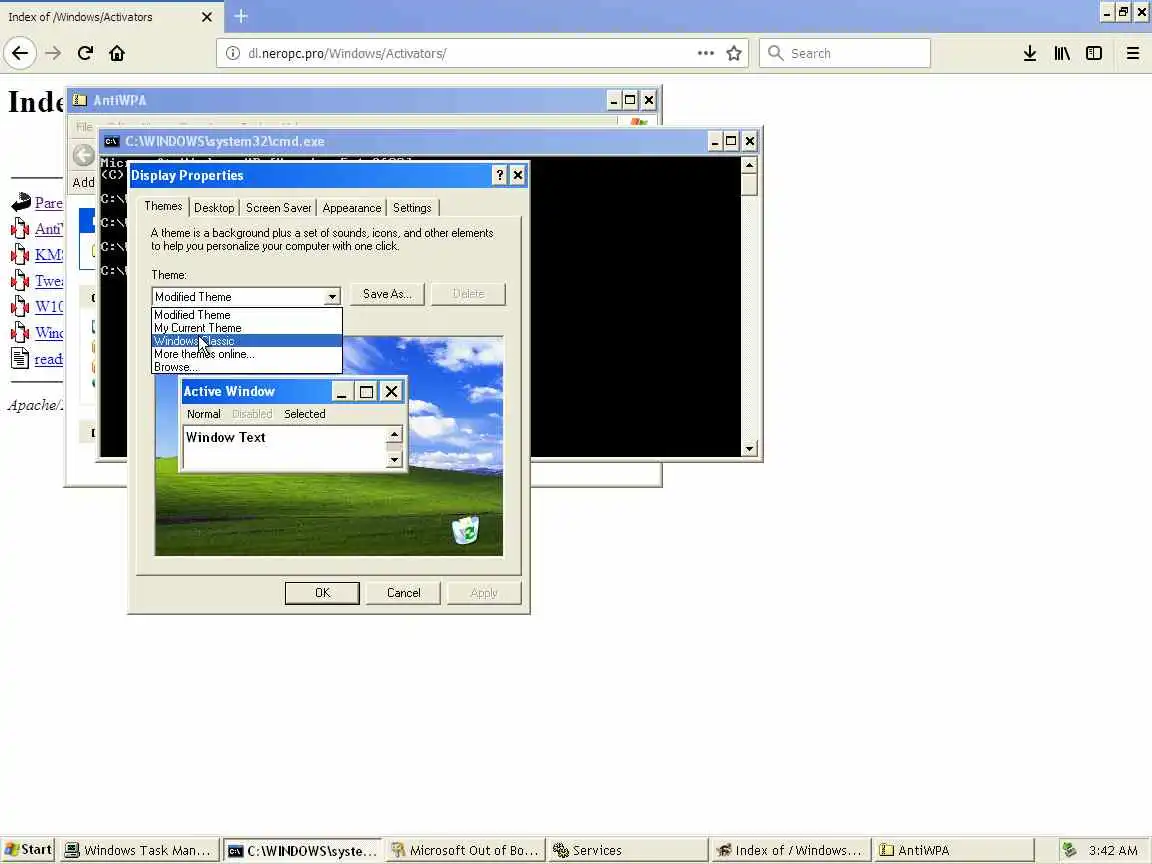Click Cancel in Display Properties
The width and height of the screenshot is (1152, 864).
click(403, 593)
